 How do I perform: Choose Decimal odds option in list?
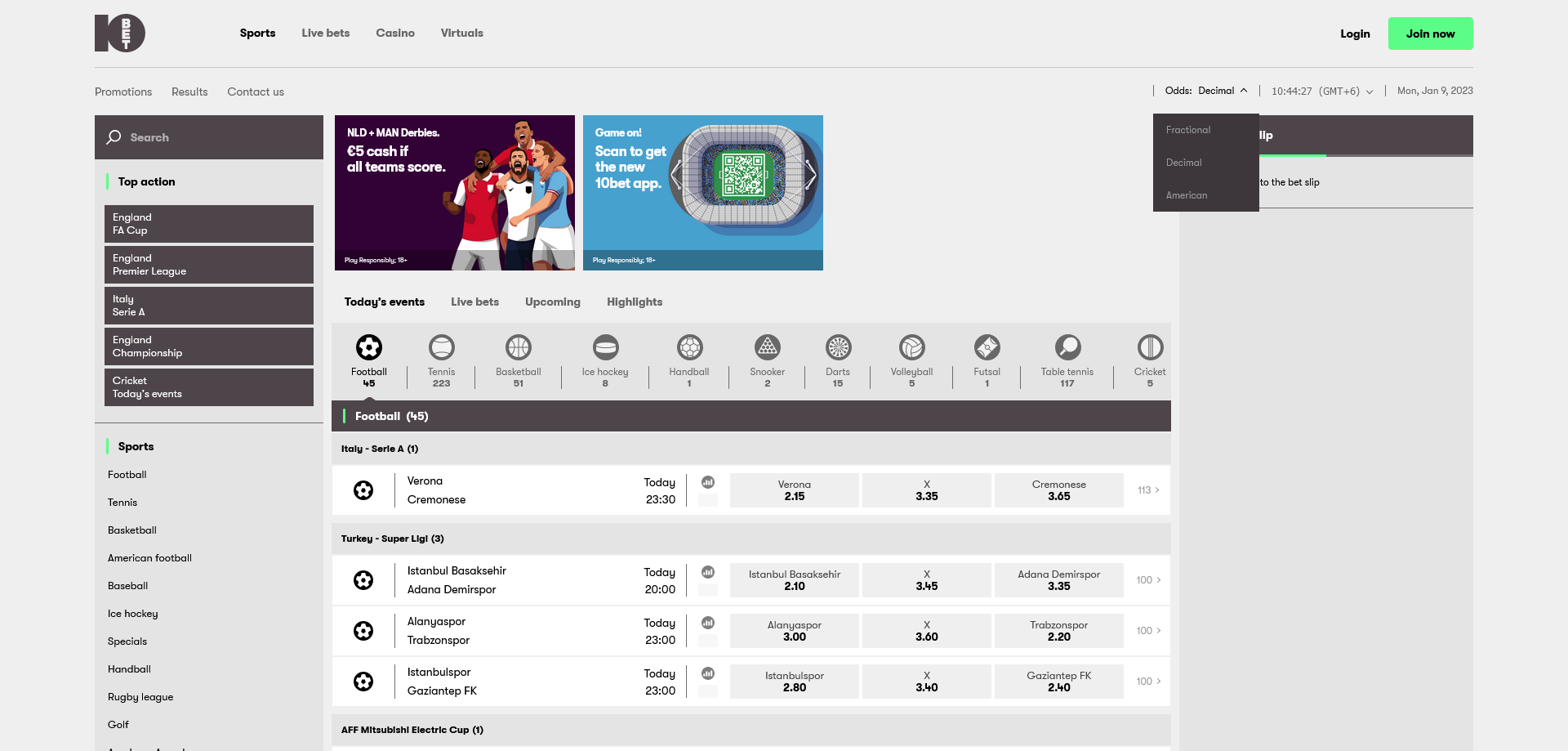tap(1206, 163)
